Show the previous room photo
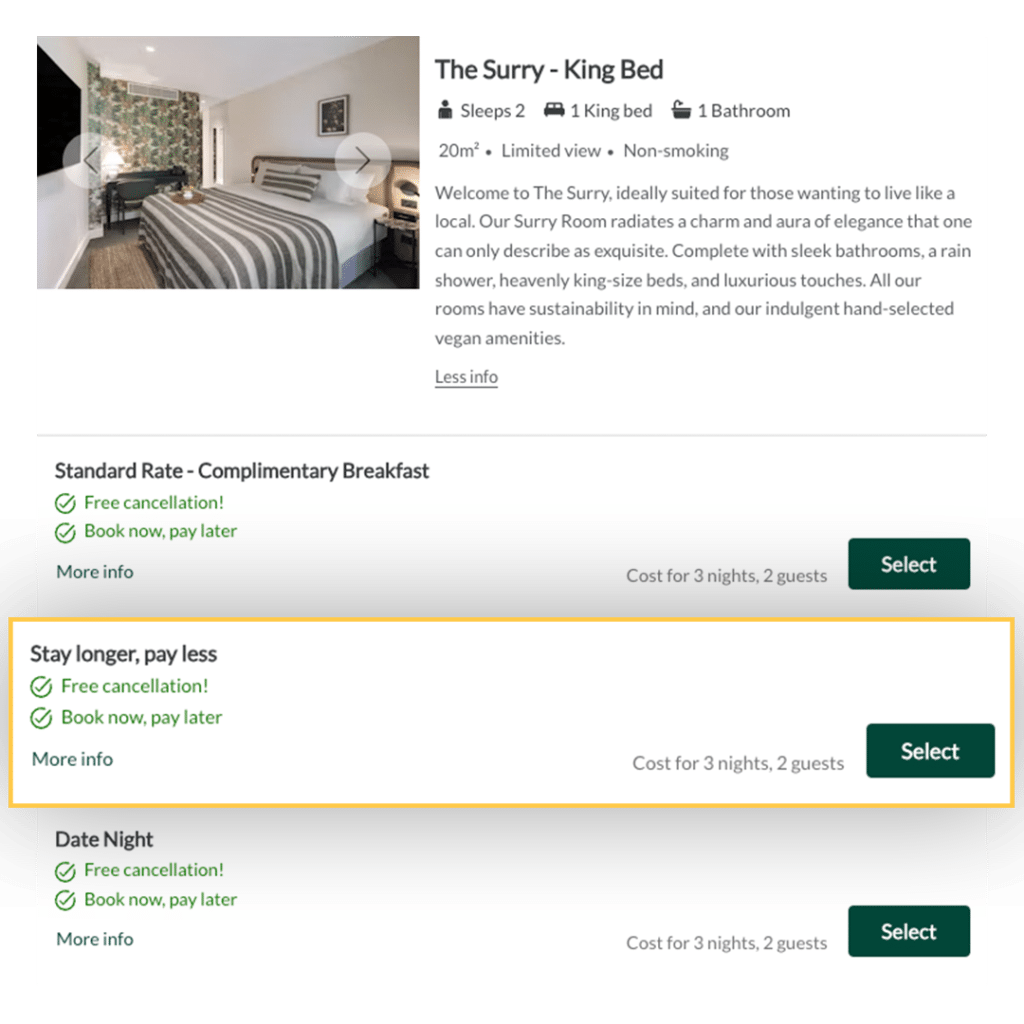 click(90, 160)
